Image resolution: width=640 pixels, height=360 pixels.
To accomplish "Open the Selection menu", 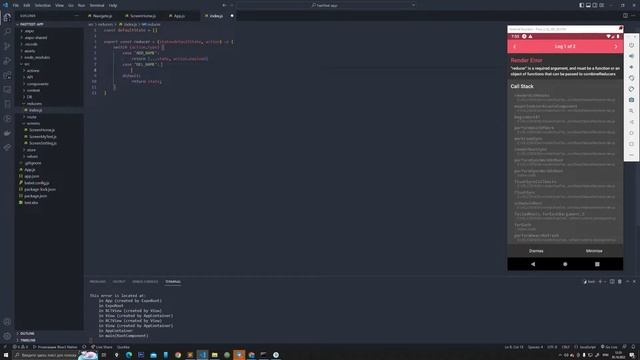I will [x=42, y=5].
